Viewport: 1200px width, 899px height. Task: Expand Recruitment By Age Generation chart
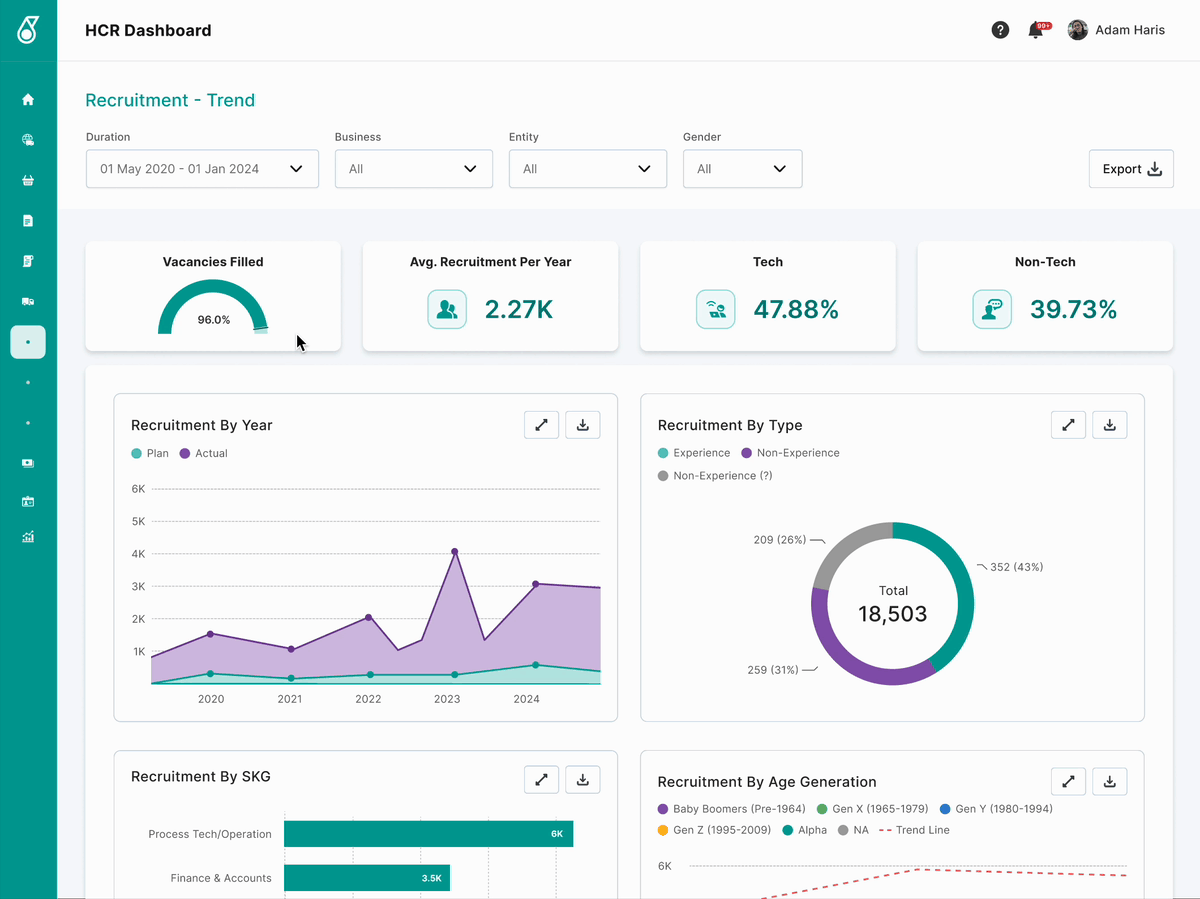[x=1068, y=782]
